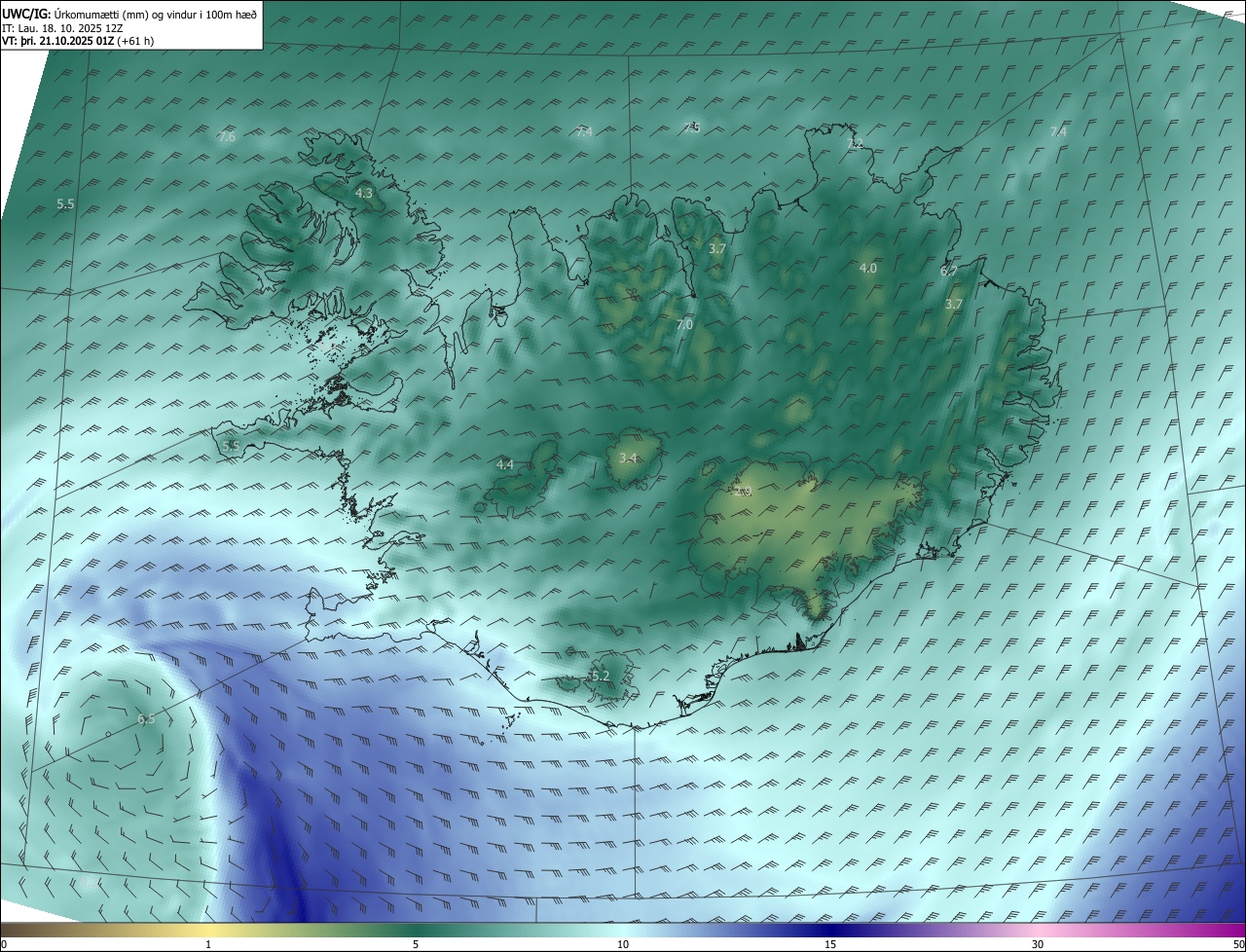This screenshot has height=952, width=1246.
Task: Click the 'VT: þri. 21.10.2025 01Z (+61 h)' line
Action: pyautogui.click(x=78, y=41)
